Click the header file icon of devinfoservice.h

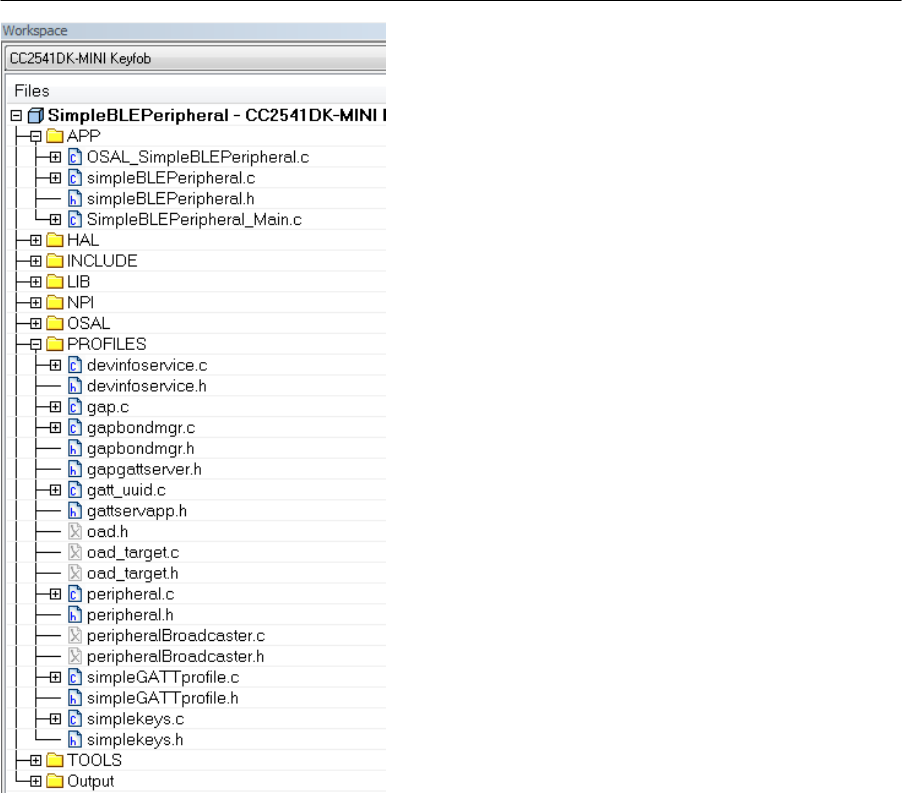pos(75,386)
